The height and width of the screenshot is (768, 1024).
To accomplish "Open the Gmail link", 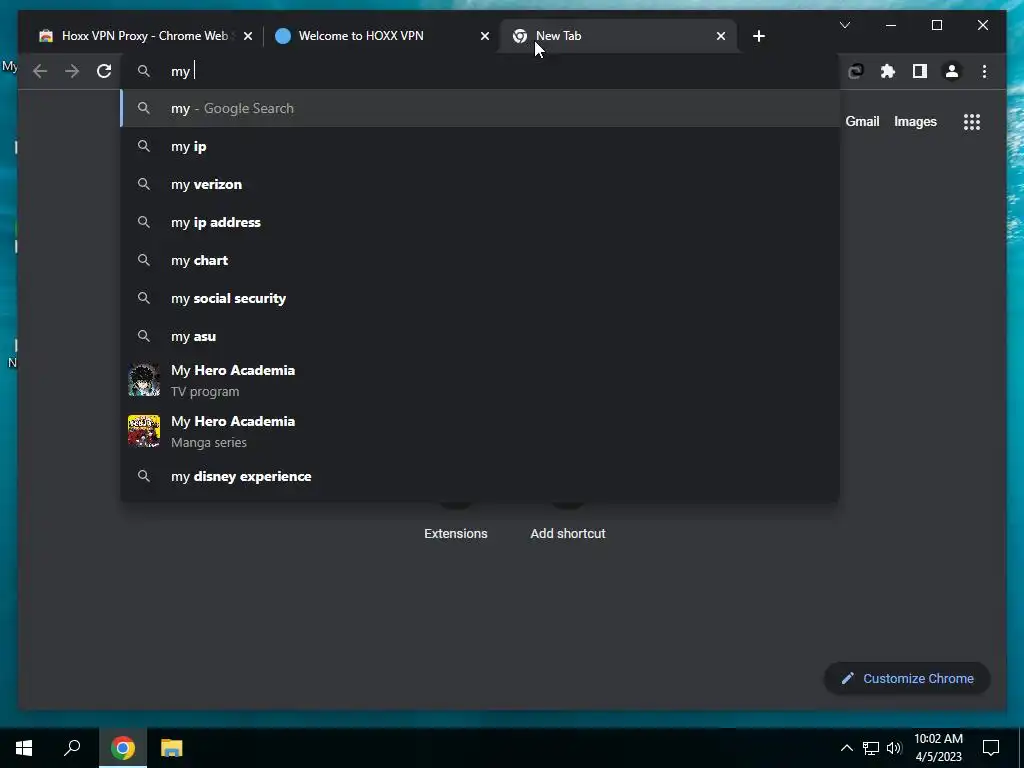I will click(862, 121).
